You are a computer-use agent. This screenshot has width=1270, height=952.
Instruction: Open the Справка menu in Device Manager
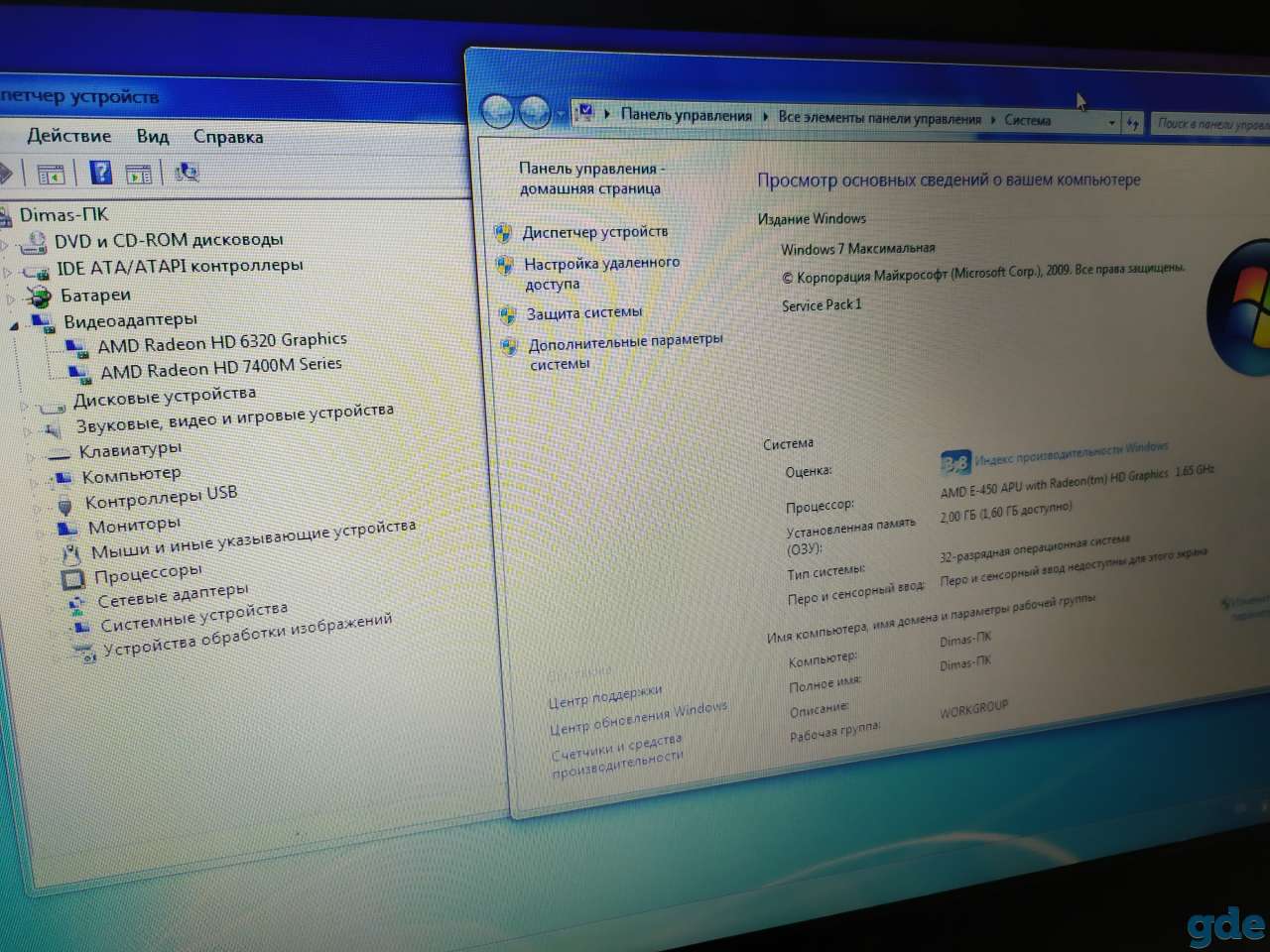[228, 137]
